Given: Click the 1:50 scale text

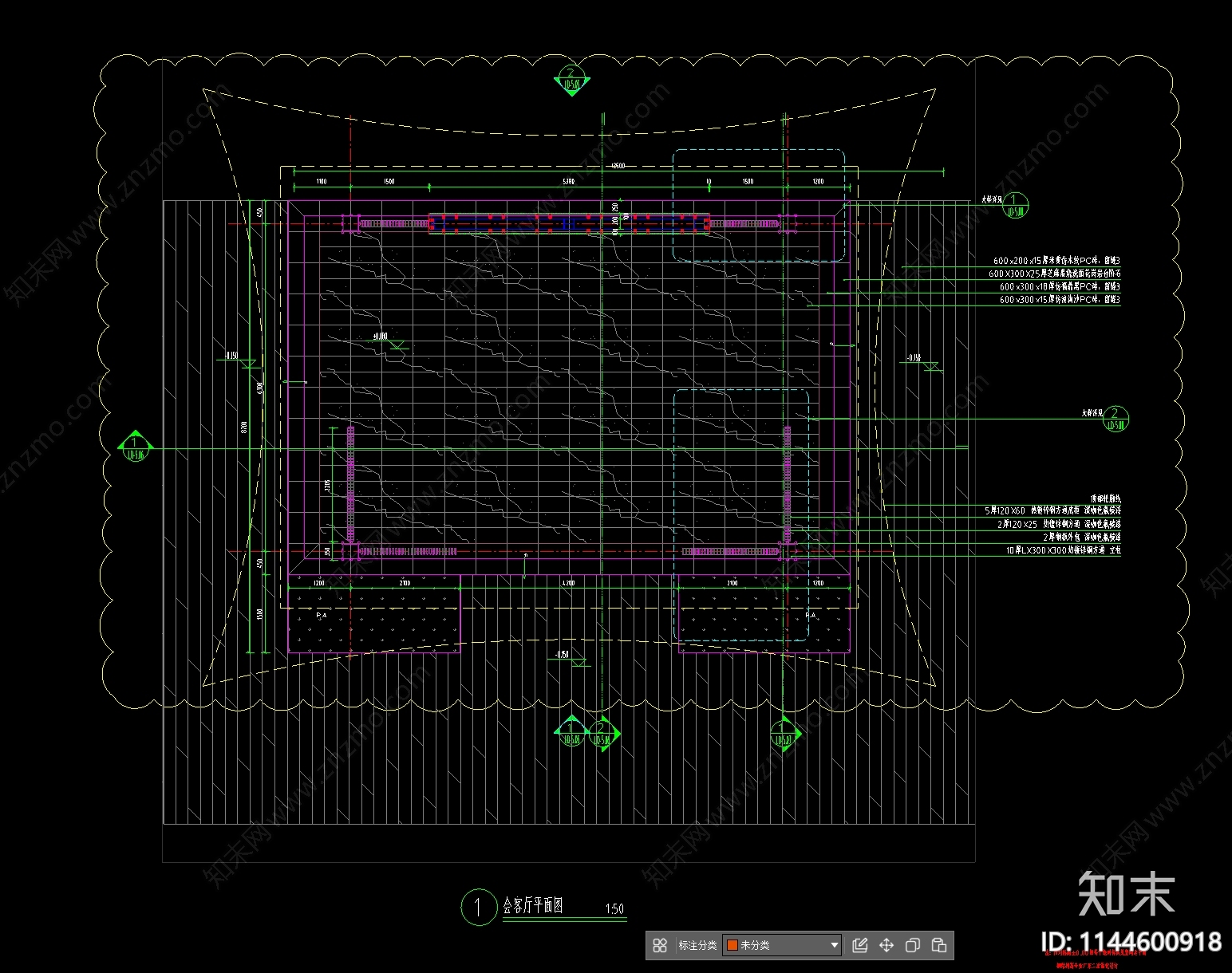Looking at the screenshot, I should [x=614, y=908].
